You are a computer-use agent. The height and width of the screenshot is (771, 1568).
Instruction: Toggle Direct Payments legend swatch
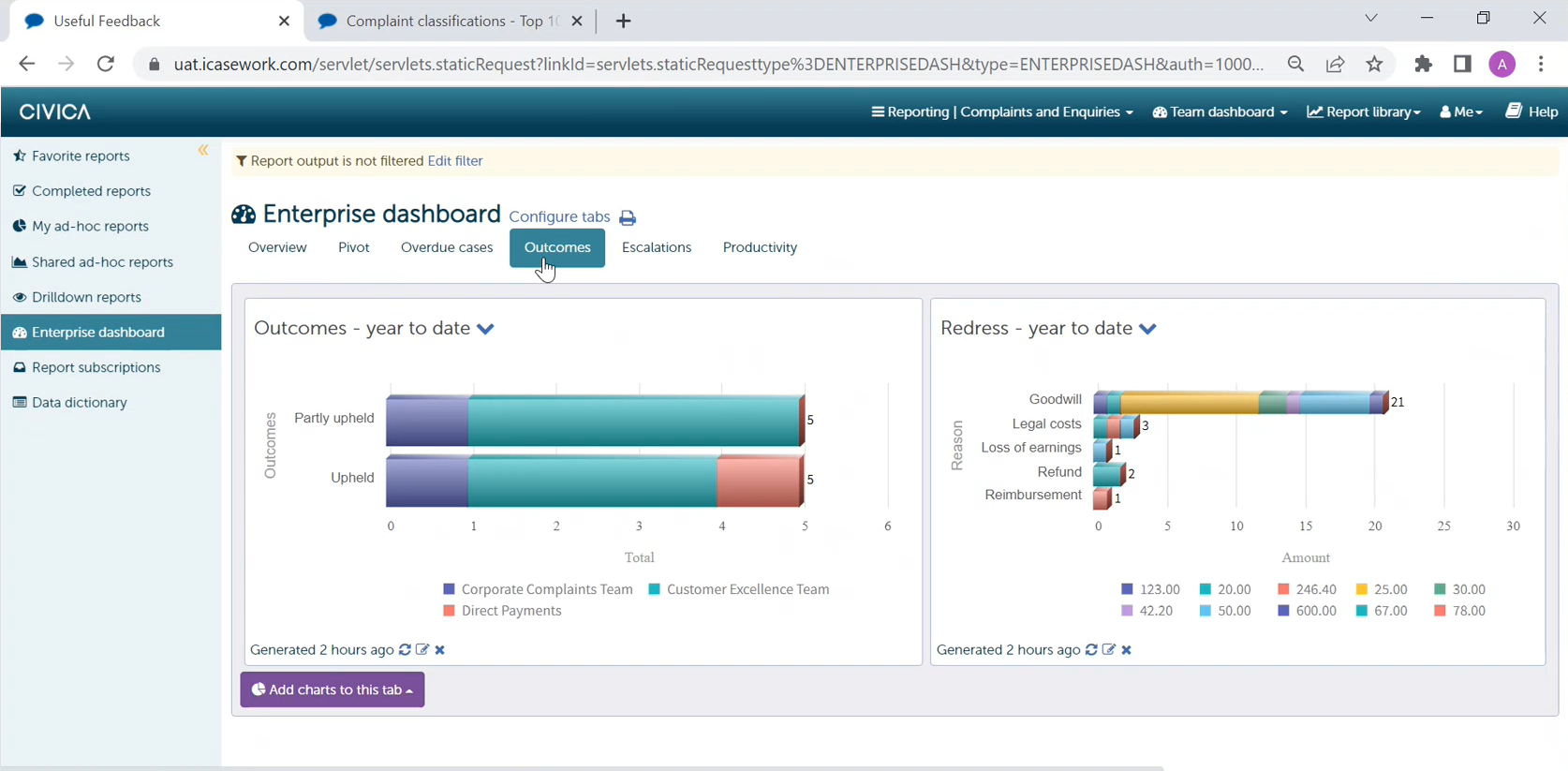tap(449, 611)
